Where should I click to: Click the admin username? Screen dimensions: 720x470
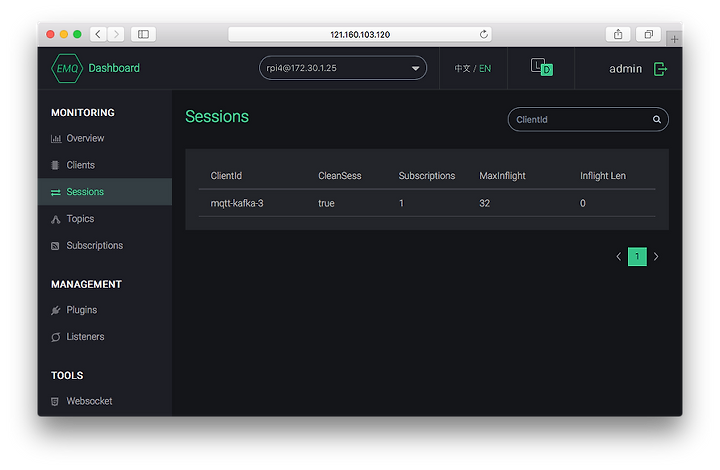pyautogui.click(x=625, y=69)
